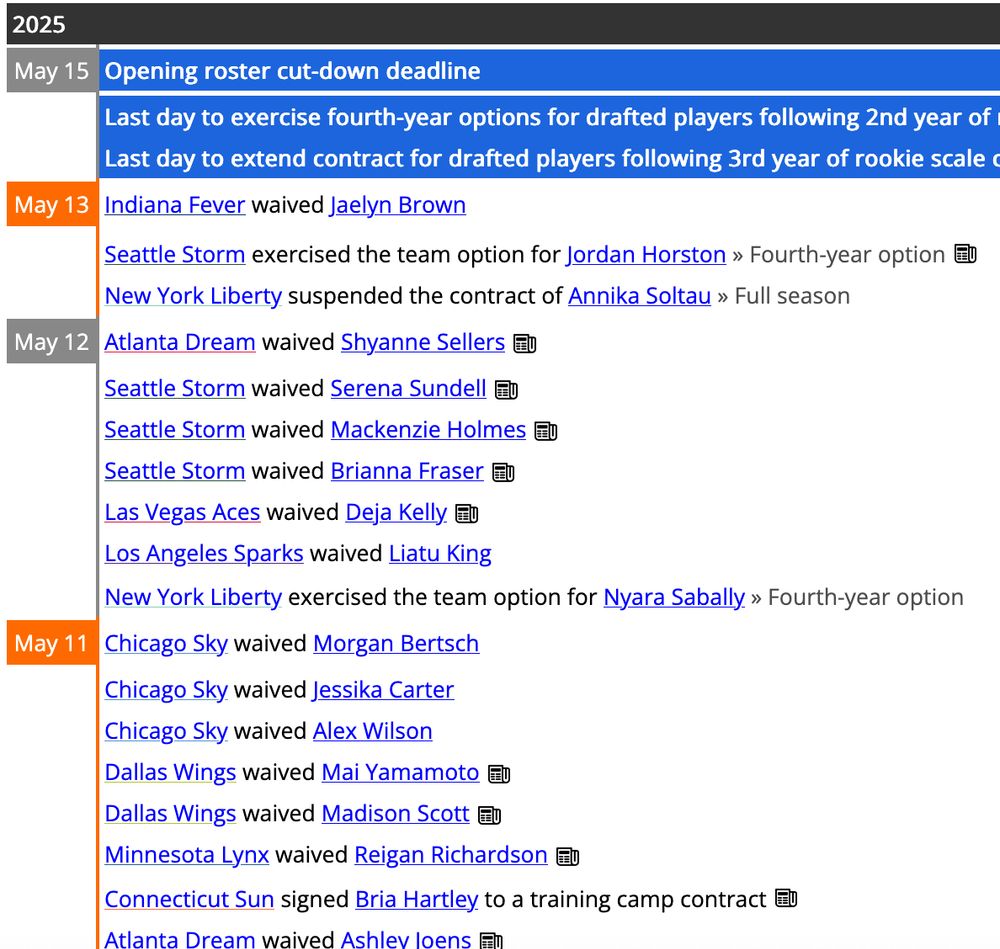The height and width of the screenshot is (949, 1000).
Task: Open the article icon beside Mai Yamamoto
Action: [x=497, y=772]
